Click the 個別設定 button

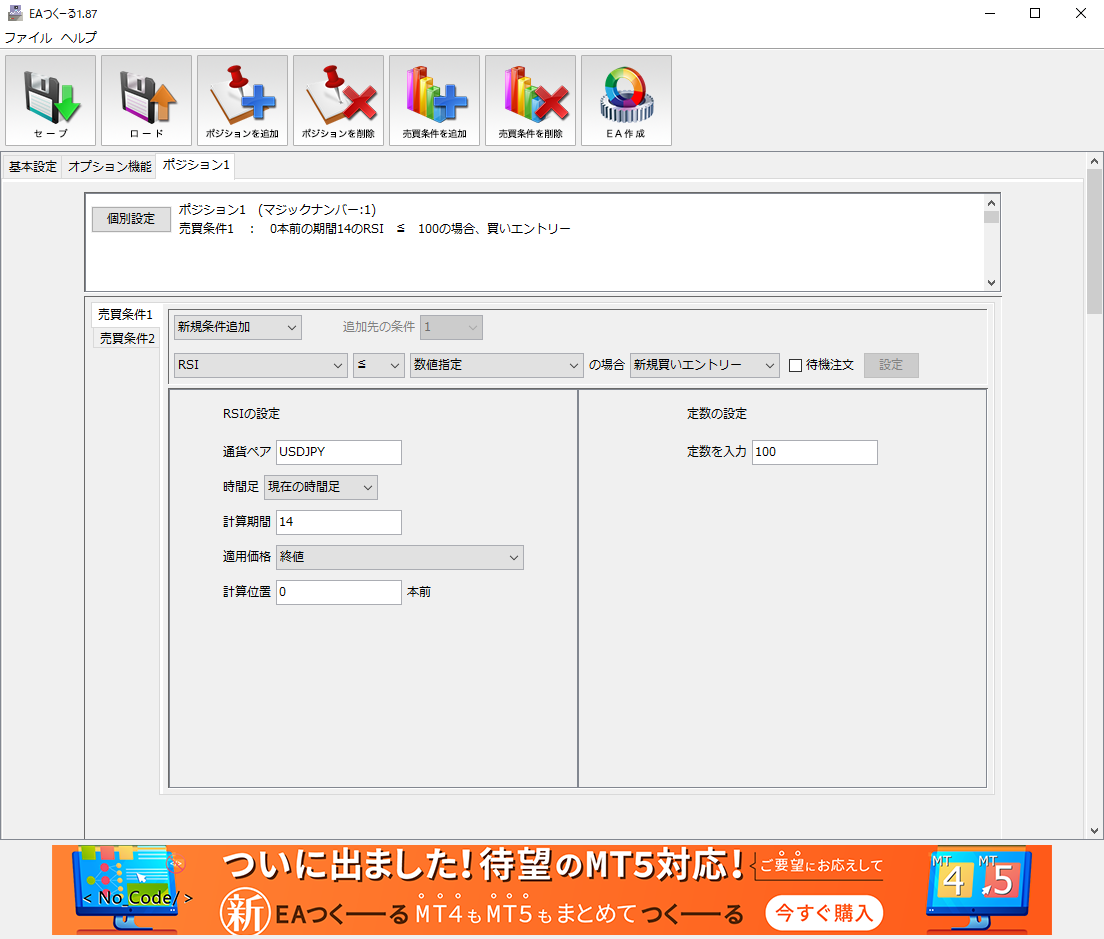click(131, 219)
